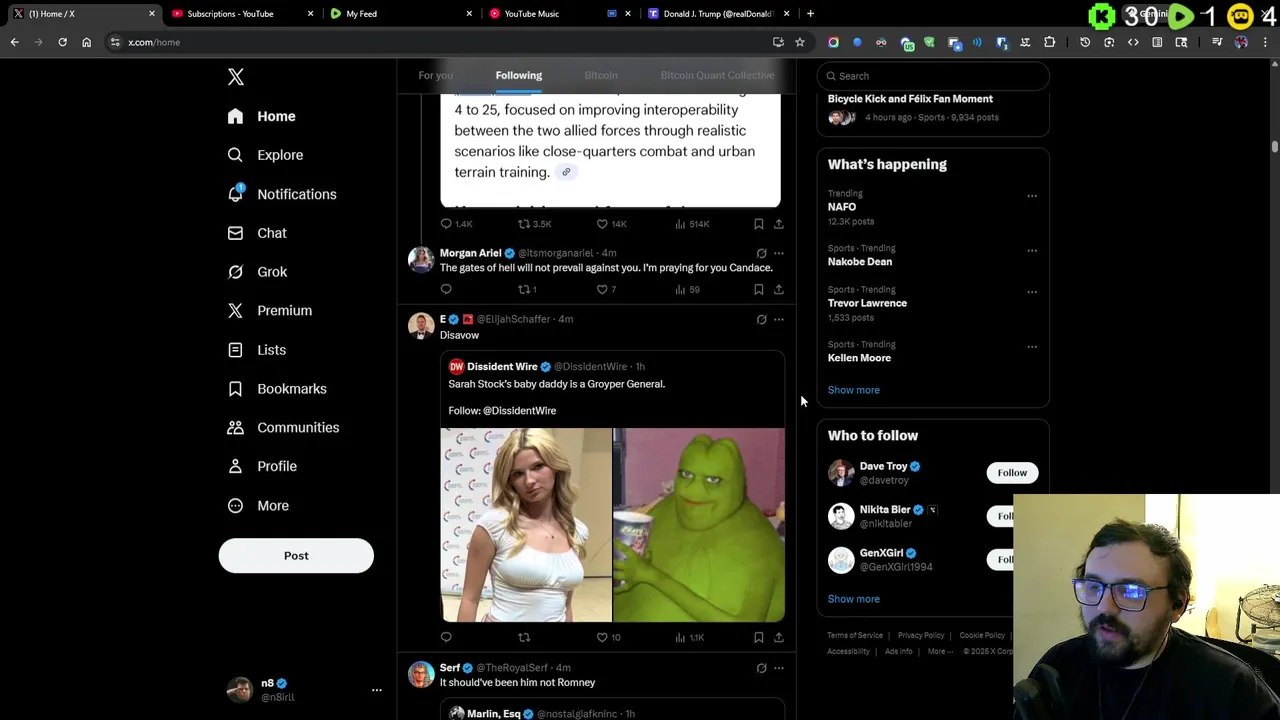The height and width of the screenshot is (720, 1280).
Task: Follow Dave Troy
Action: click(x=1012, y=473)
